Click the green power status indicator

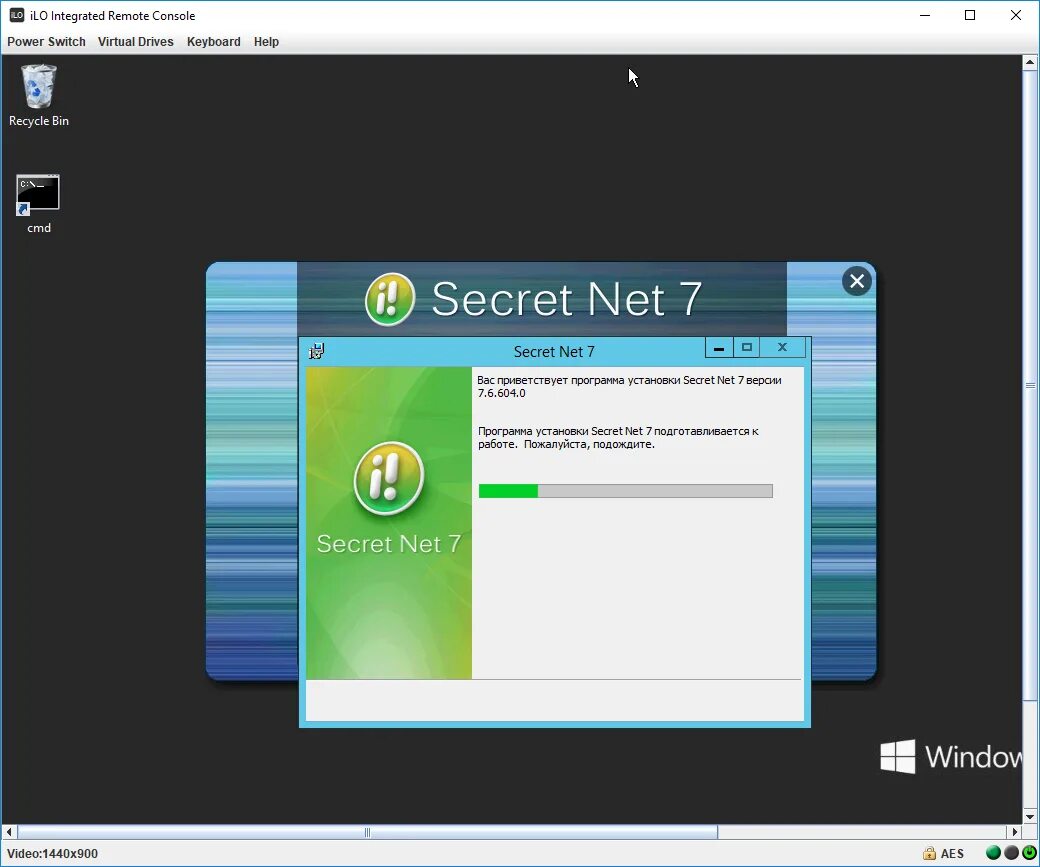tap(1029, 853)
